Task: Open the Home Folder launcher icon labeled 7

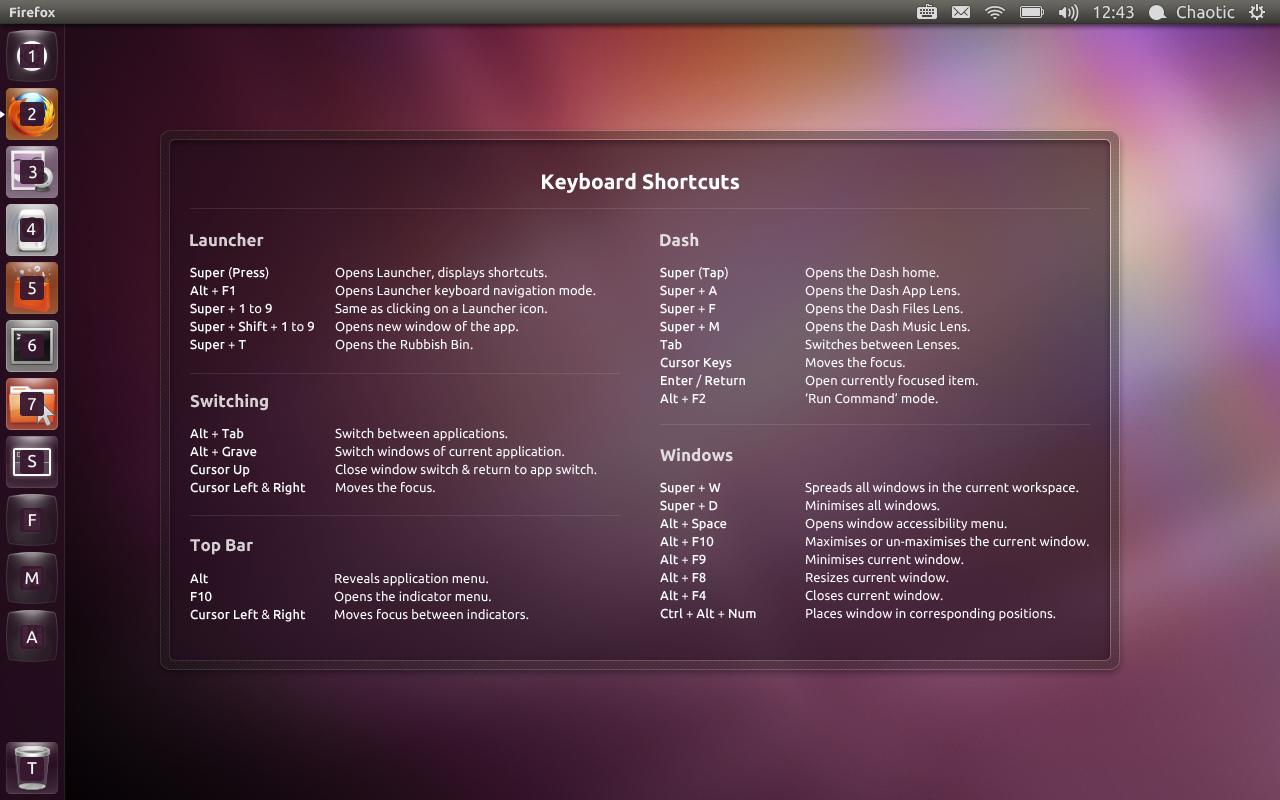Action: tap(32, 404)
